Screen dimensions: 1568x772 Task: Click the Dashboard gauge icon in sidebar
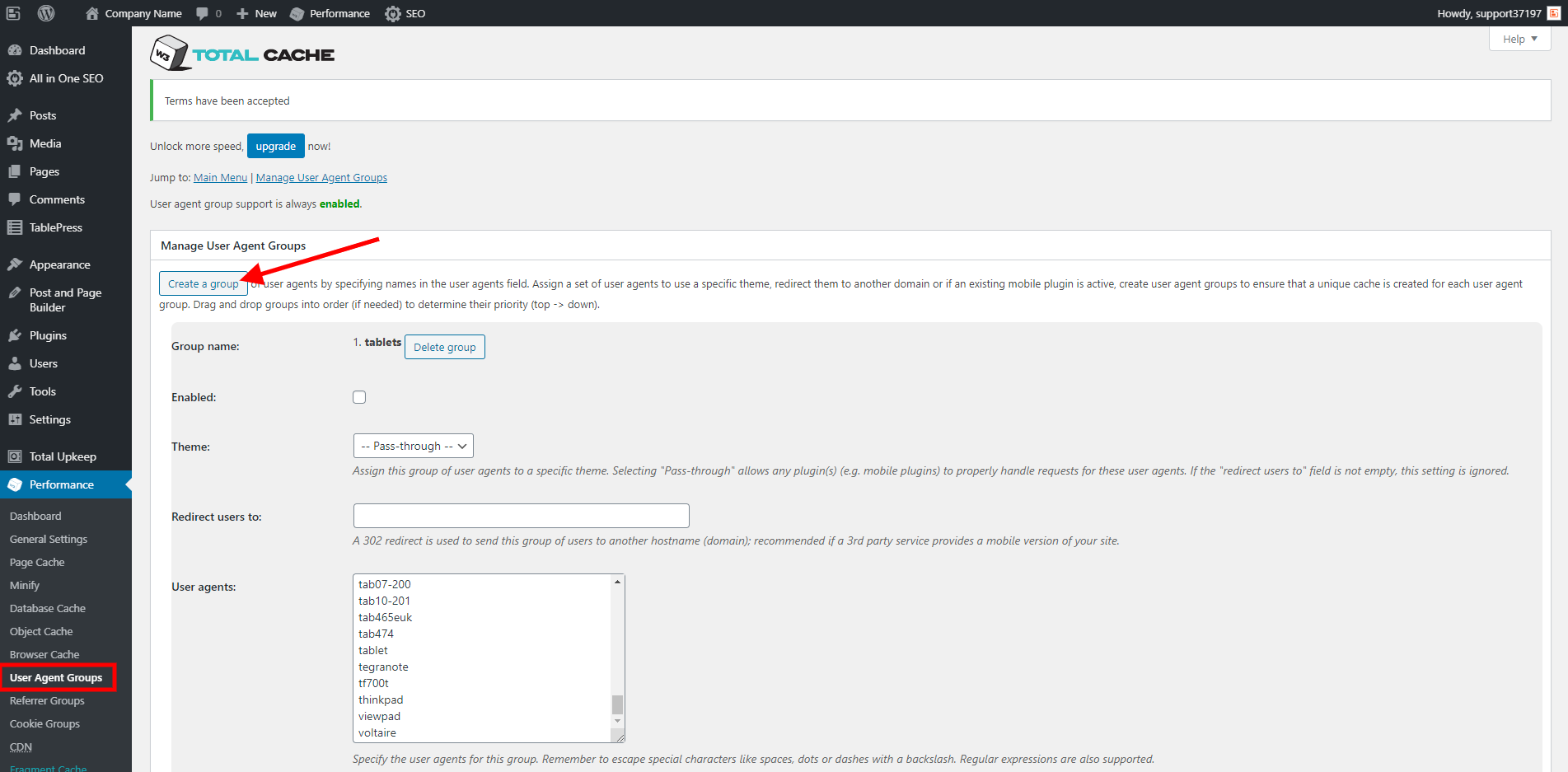[15, 50]
